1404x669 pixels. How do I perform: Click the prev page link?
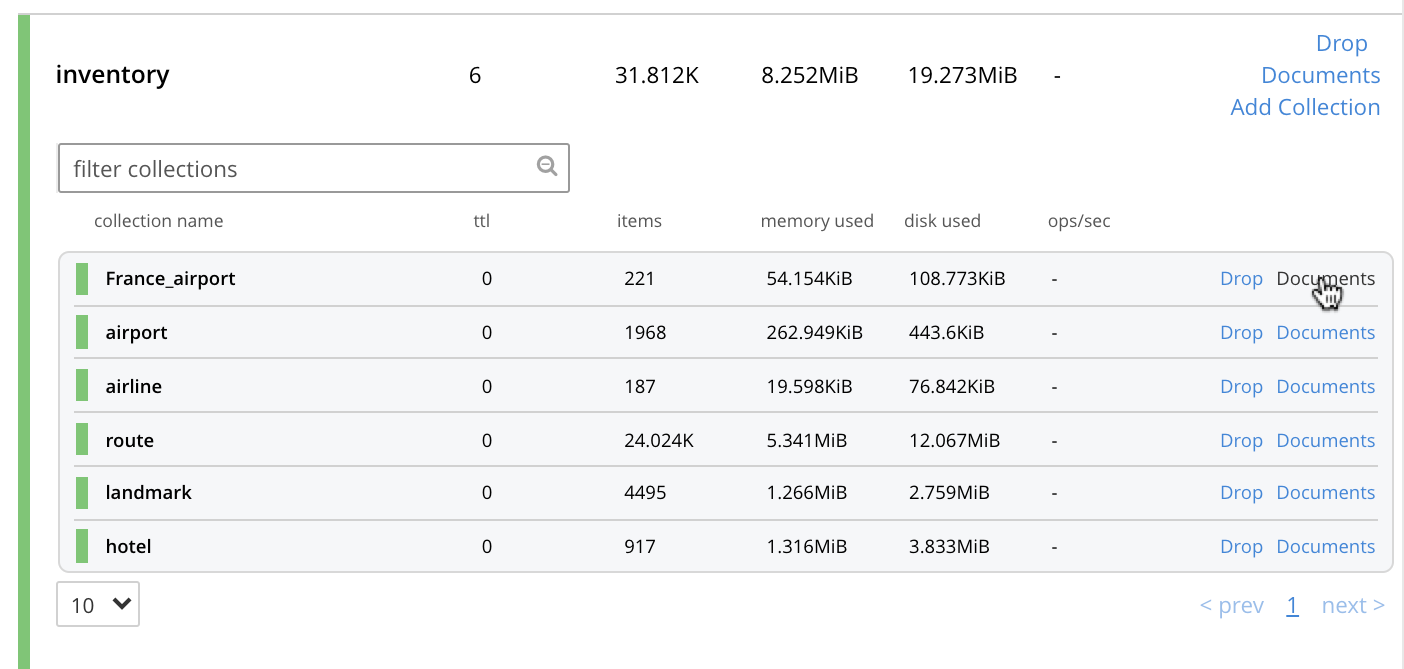point(1231,605)
